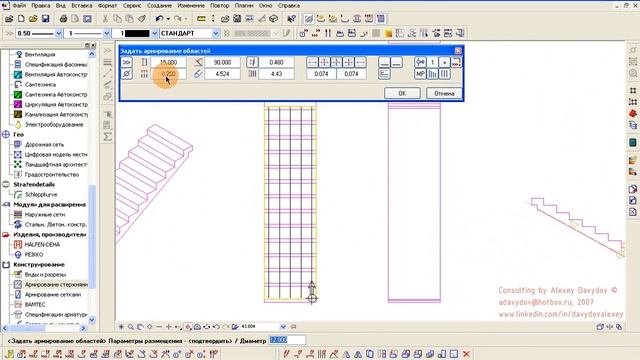Screen dimensions: 640x360
Task: Select the BAMTEC module
Action: coord(35,304)
